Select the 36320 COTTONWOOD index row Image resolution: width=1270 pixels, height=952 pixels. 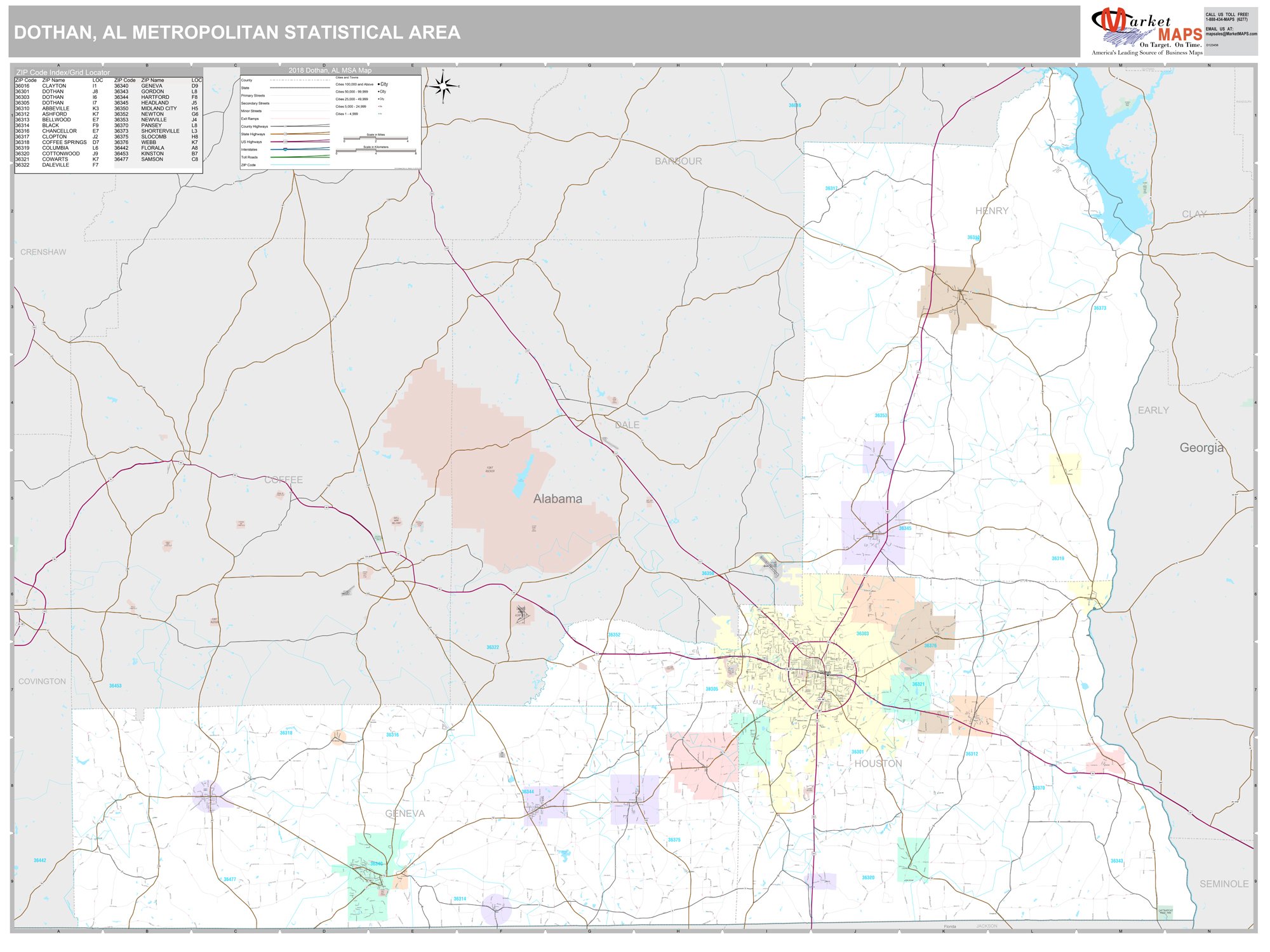(57, 154)
